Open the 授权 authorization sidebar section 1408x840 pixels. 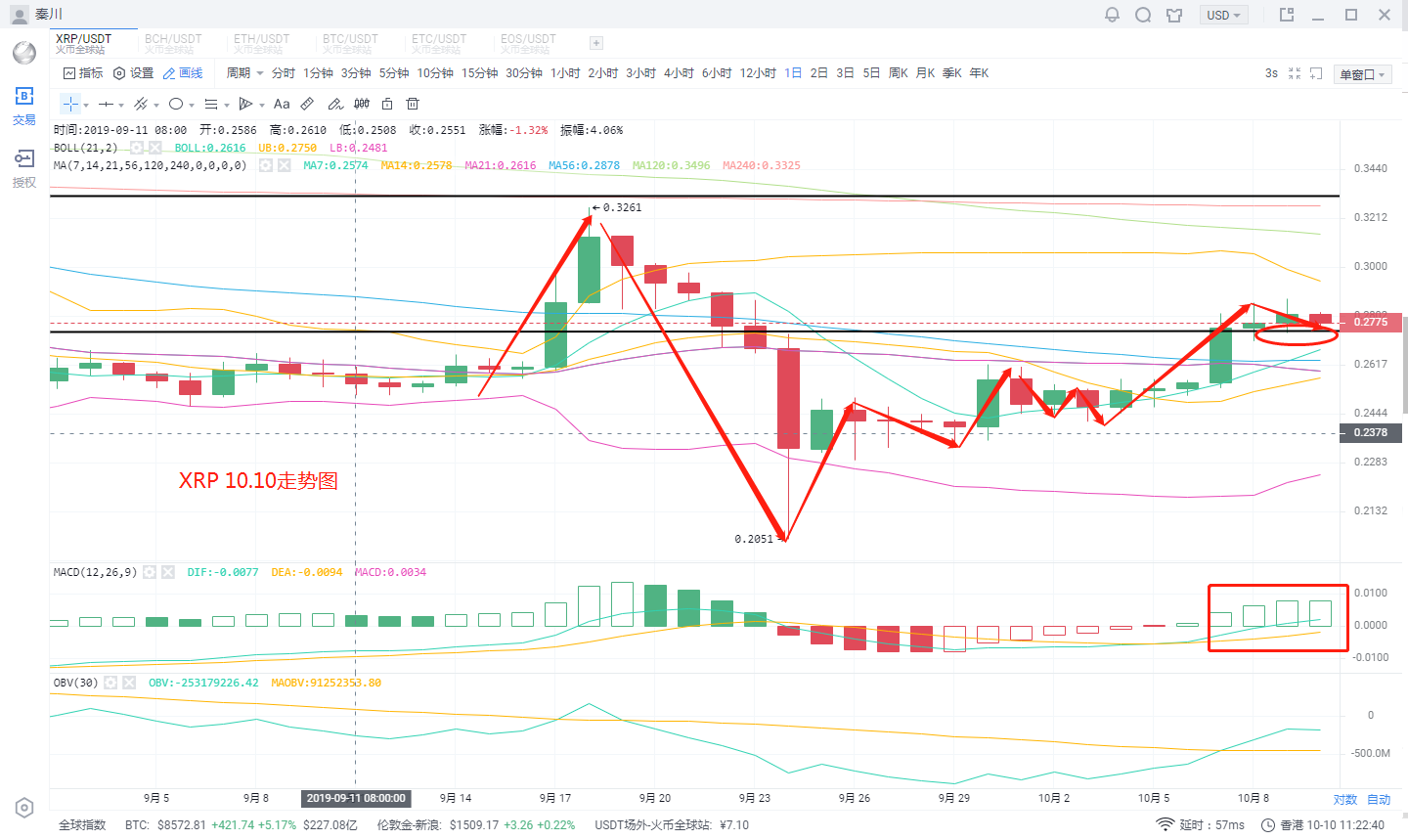pyautogui.click(x=24, y=168)
